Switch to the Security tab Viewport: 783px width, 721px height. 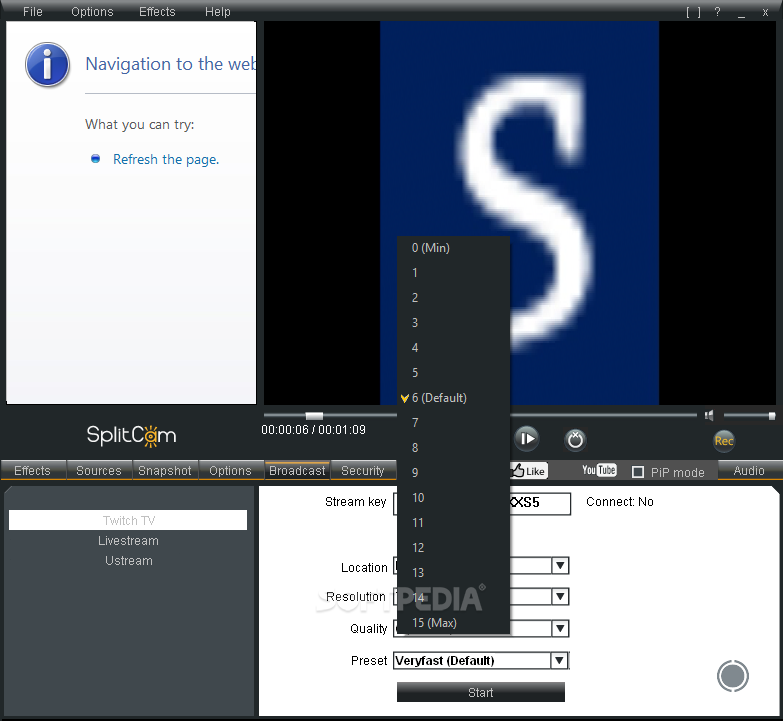[x=363, y=470]
